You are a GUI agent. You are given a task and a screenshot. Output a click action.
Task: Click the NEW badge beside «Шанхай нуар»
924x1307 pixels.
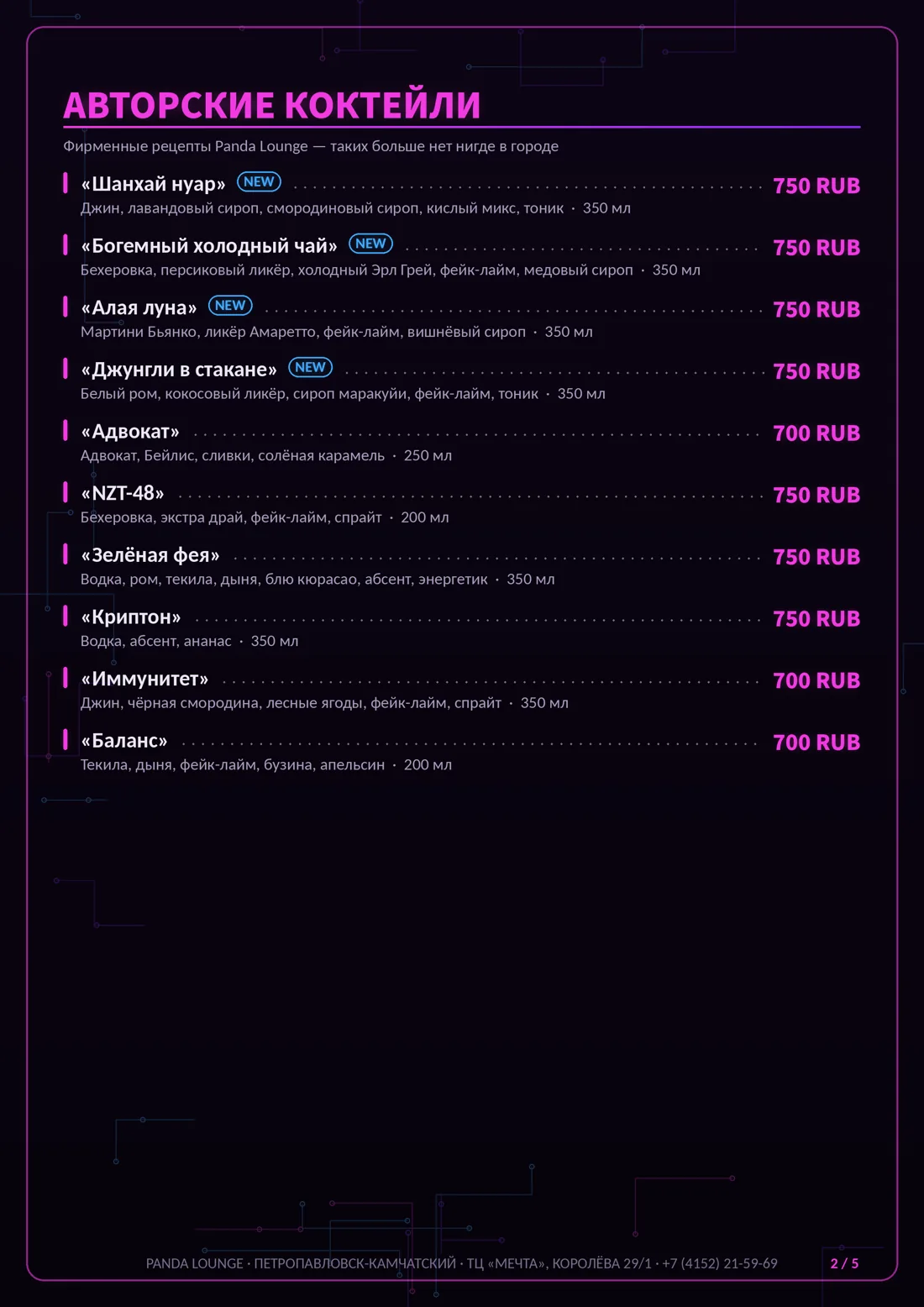pos(259,181)
